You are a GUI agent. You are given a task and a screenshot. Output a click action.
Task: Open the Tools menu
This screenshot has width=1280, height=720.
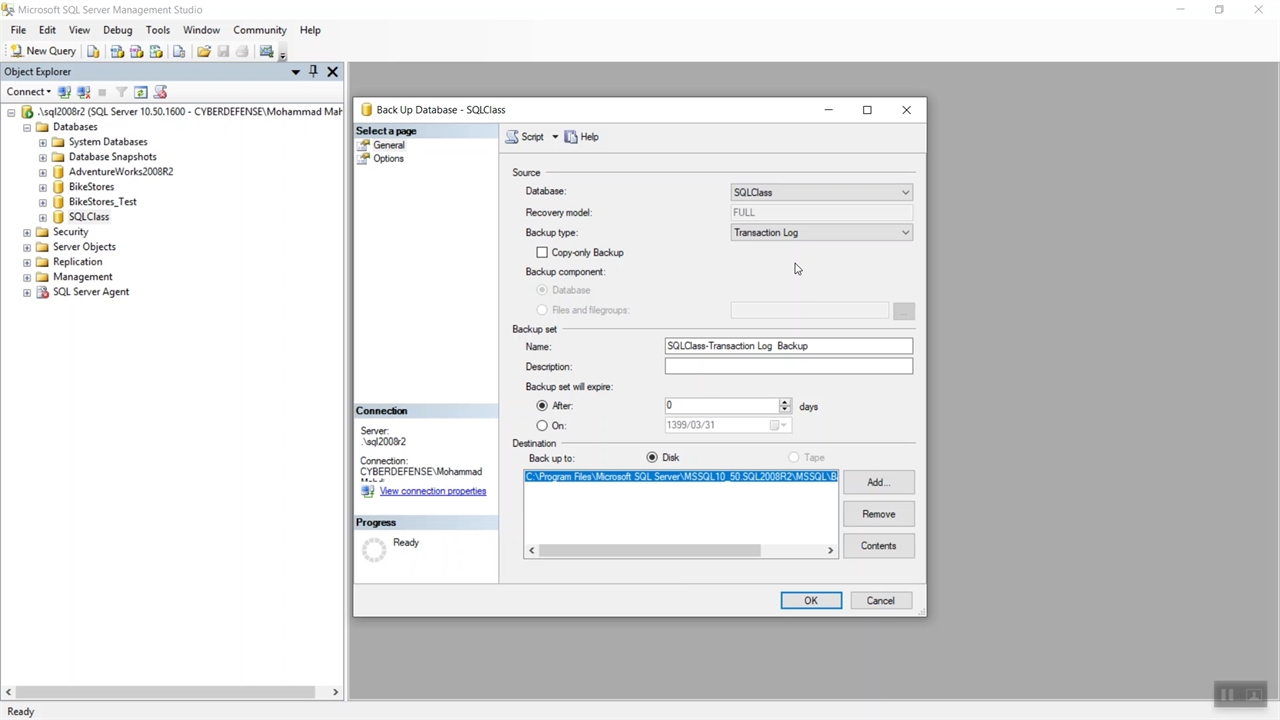pyautogui.click(x=157, y=30)
